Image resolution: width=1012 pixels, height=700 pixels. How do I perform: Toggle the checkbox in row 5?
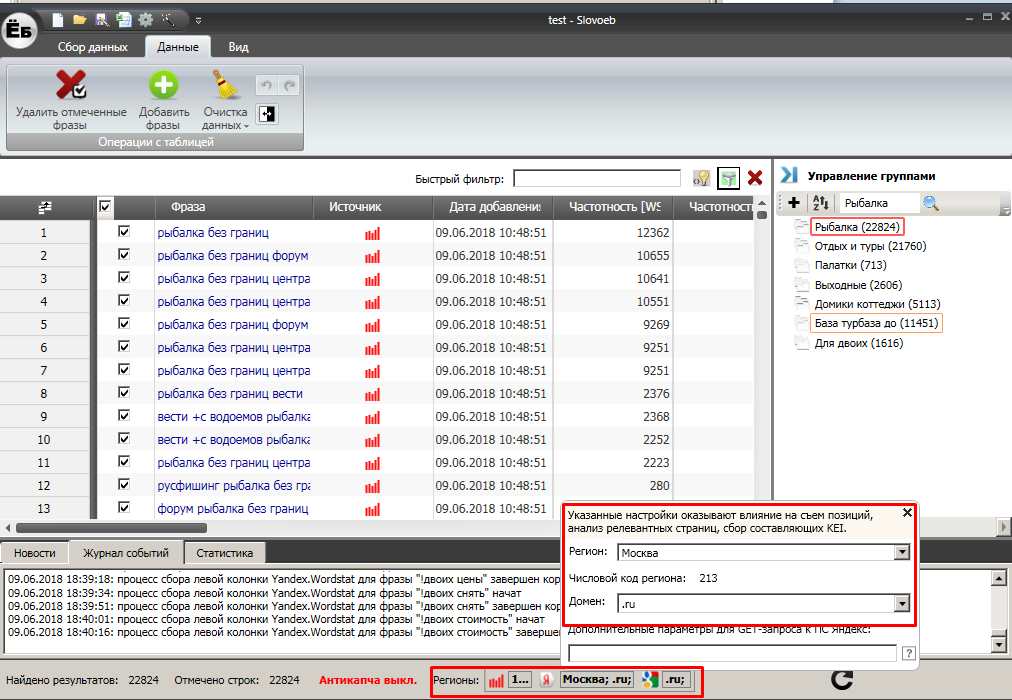[124, 323]
